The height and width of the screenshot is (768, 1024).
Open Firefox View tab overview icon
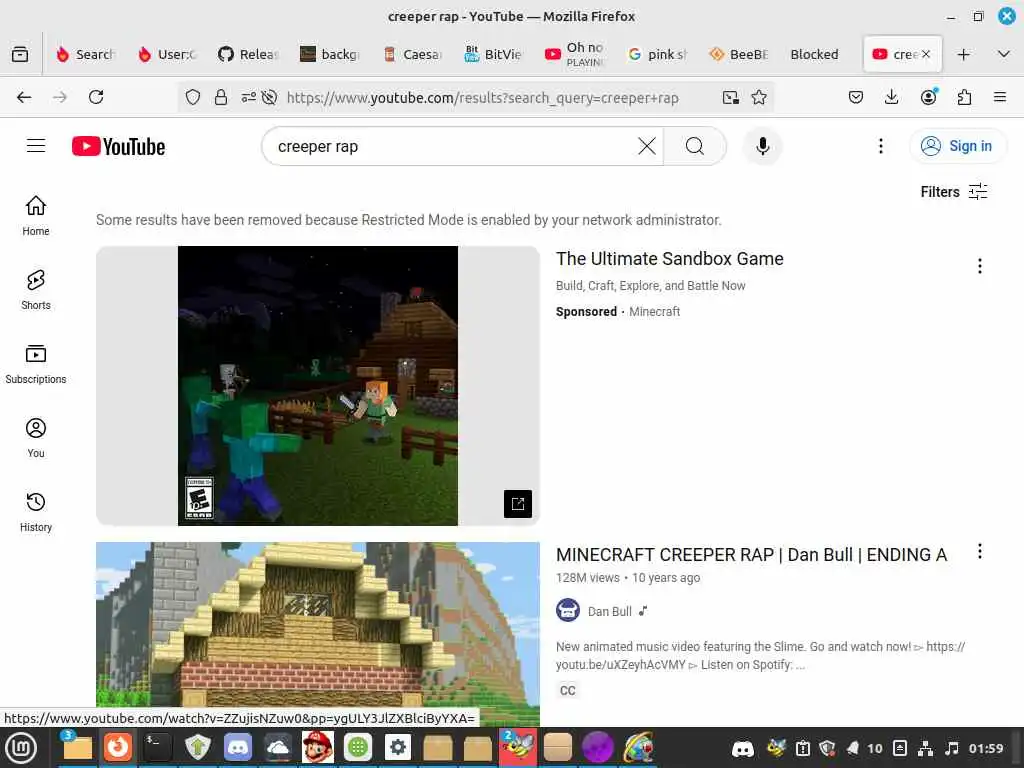coord(20,54)
